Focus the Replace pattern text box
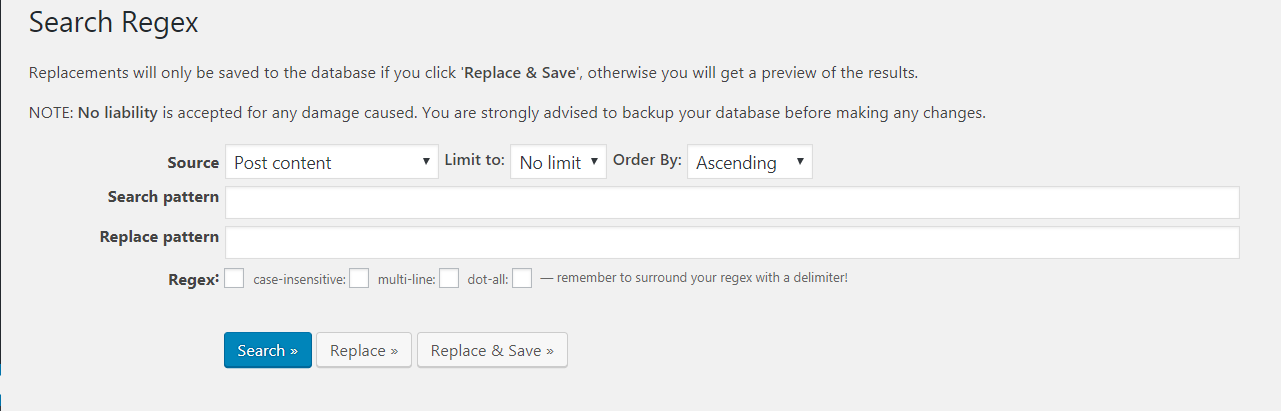This screenshot has height=411, width=1281. (x=732, y=242)
